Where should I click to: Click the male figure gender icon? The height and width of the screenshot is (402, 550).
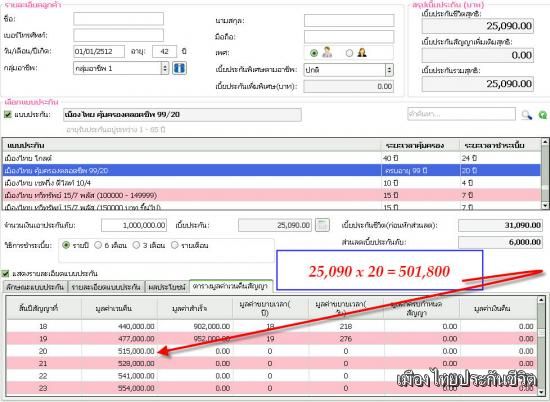click(x=327, y=53)
